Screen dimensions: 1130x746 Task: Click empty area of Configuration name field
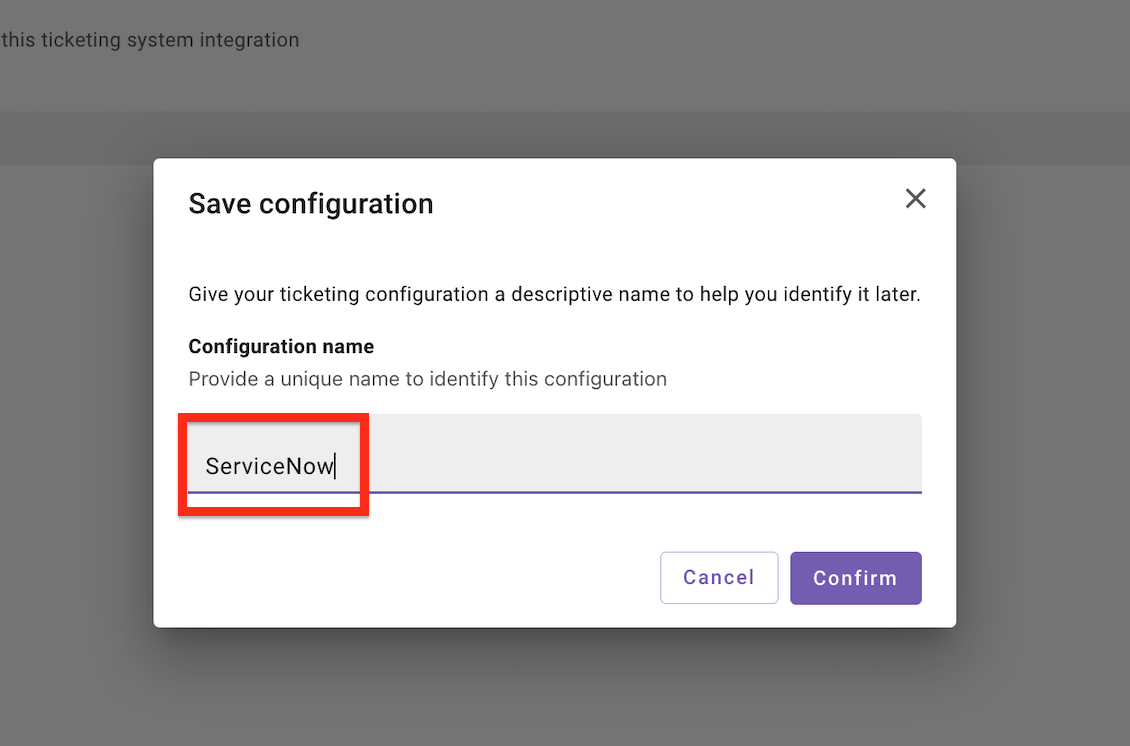coord(640,454)
